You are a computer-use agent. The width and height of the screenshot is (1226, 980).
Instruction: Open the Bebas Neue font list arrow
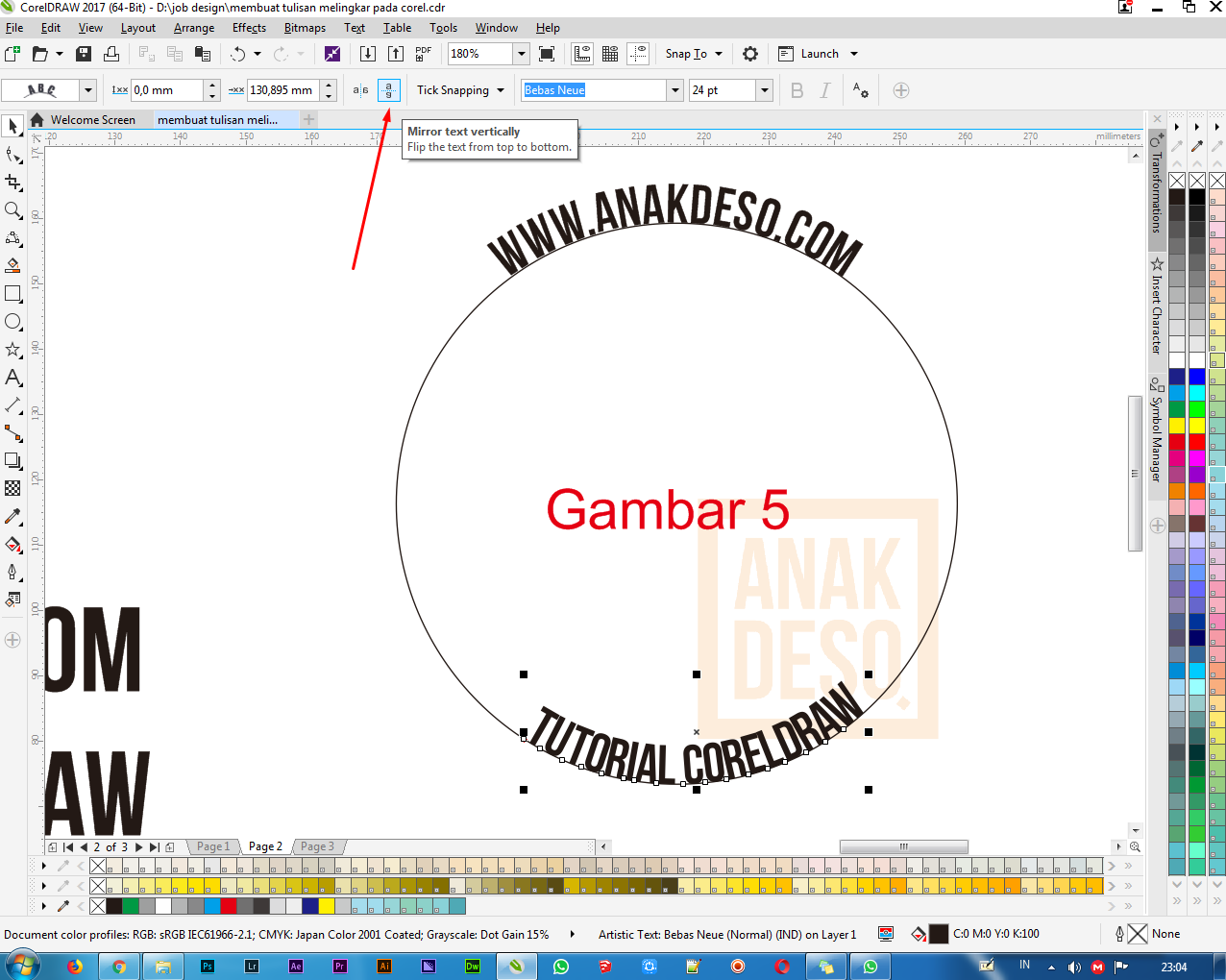(x=674, y=90)
